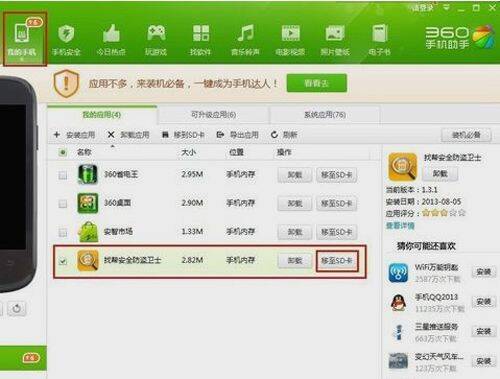
Task: Click the 手机QQ2013 penguin icon
Action: click(x=398, y=303)
